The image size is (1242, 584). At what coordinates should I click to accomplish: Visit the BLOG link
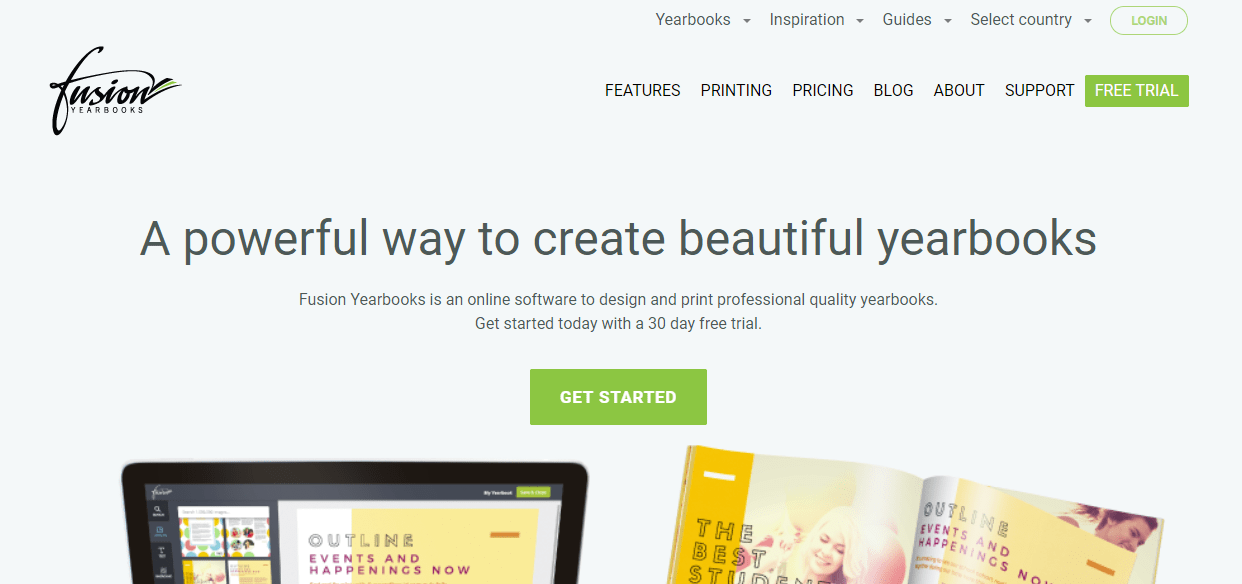(893, 90)
